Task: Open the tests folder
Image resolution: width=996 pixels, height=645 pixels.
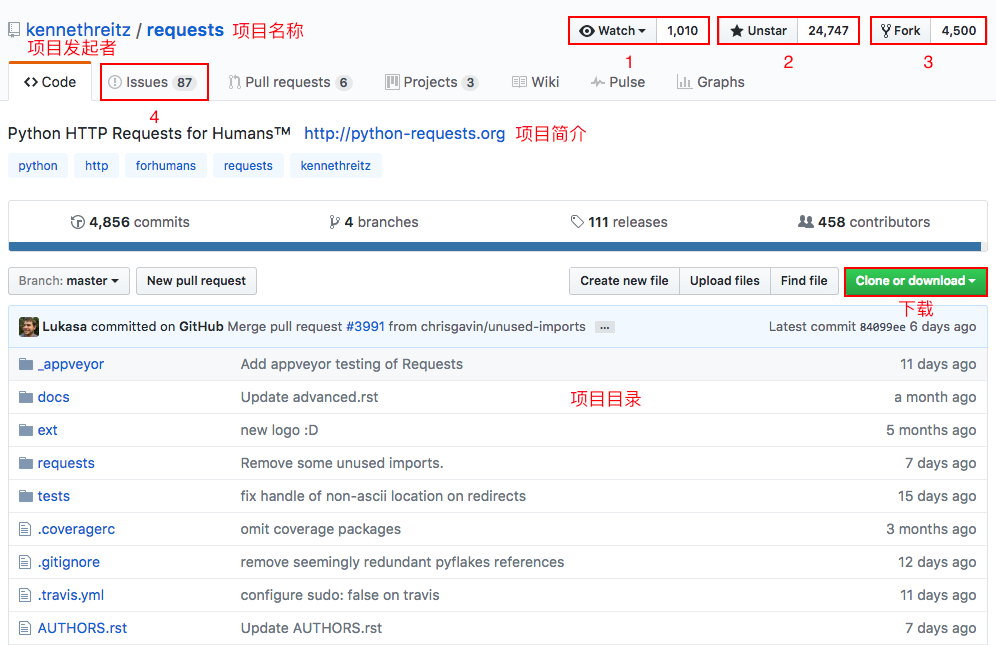Action: tap(53, 496)
